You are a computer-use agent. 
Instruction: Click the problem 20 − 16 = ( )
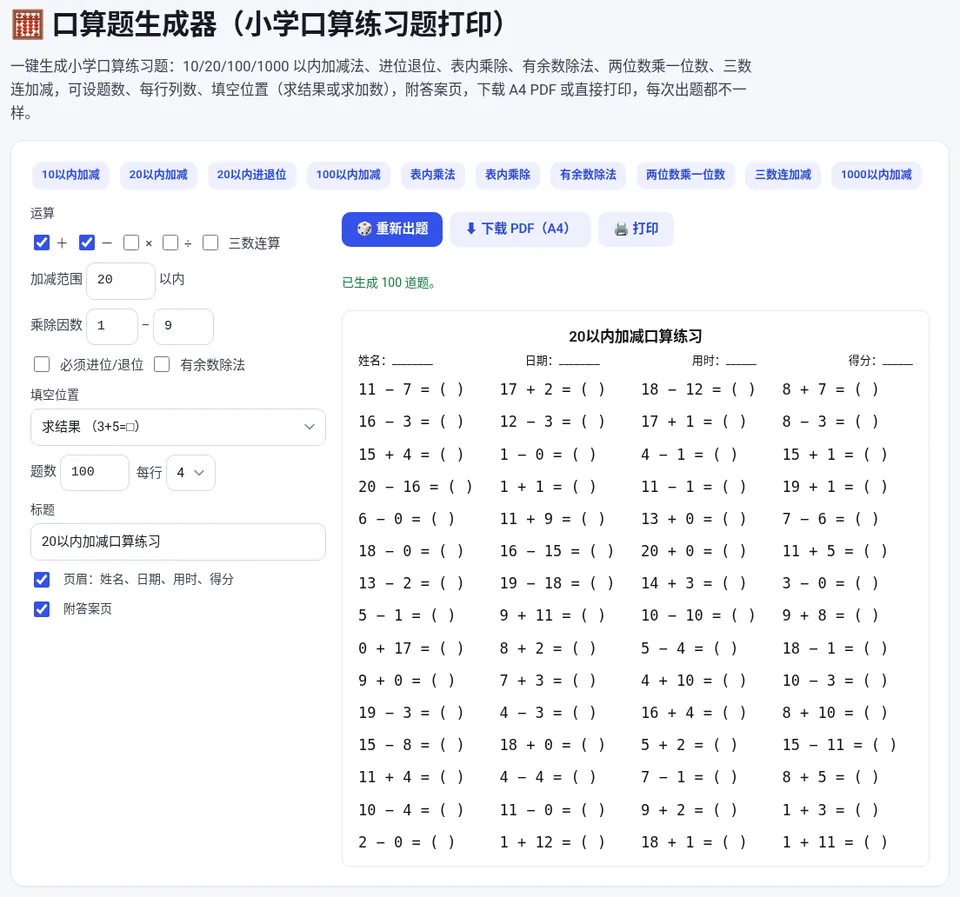click(x=415, y=487)
